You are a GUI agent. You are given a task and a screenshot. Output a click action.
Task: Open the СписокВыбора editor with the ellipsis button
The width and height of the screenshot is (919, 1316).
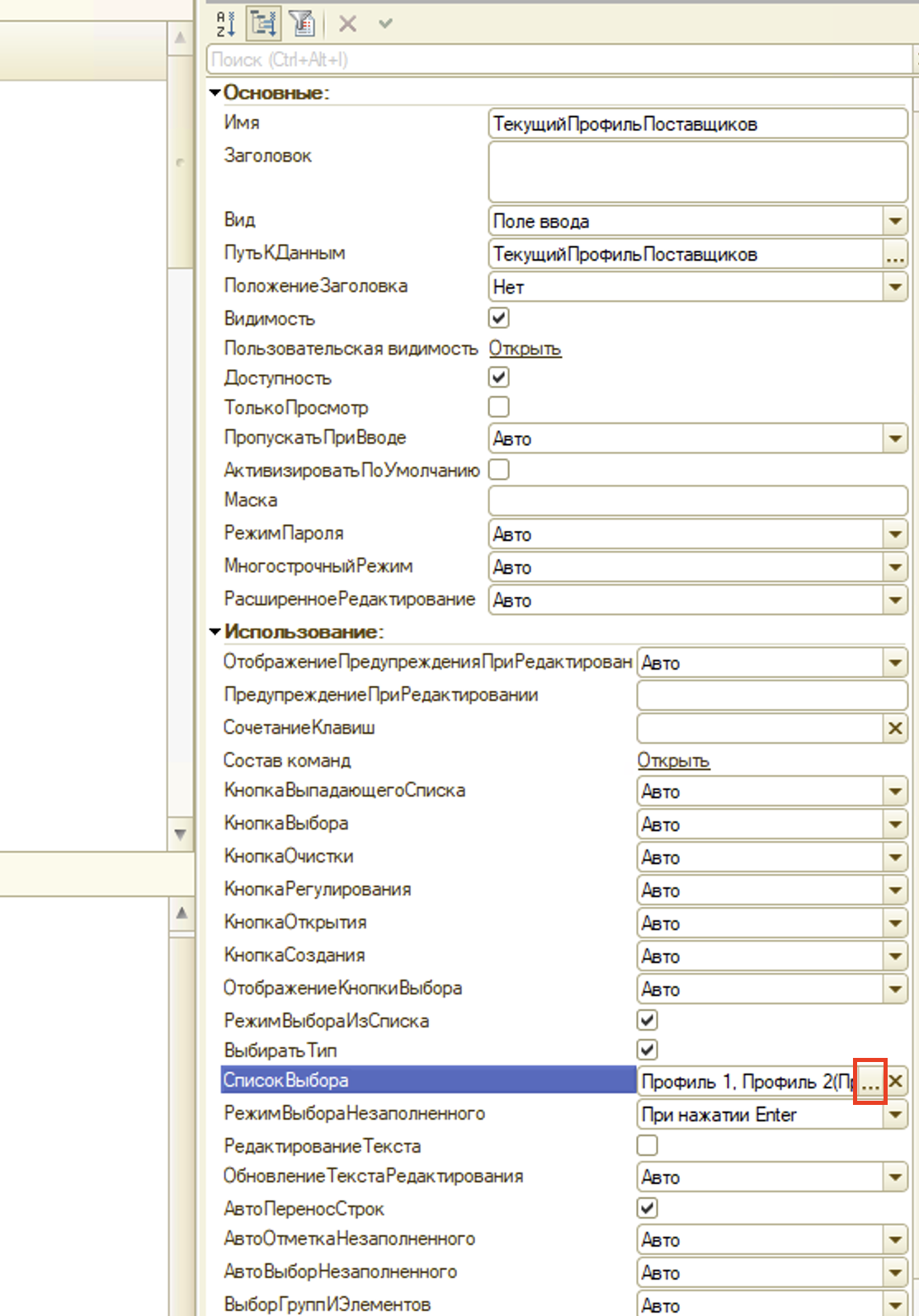pos(870,1082)
